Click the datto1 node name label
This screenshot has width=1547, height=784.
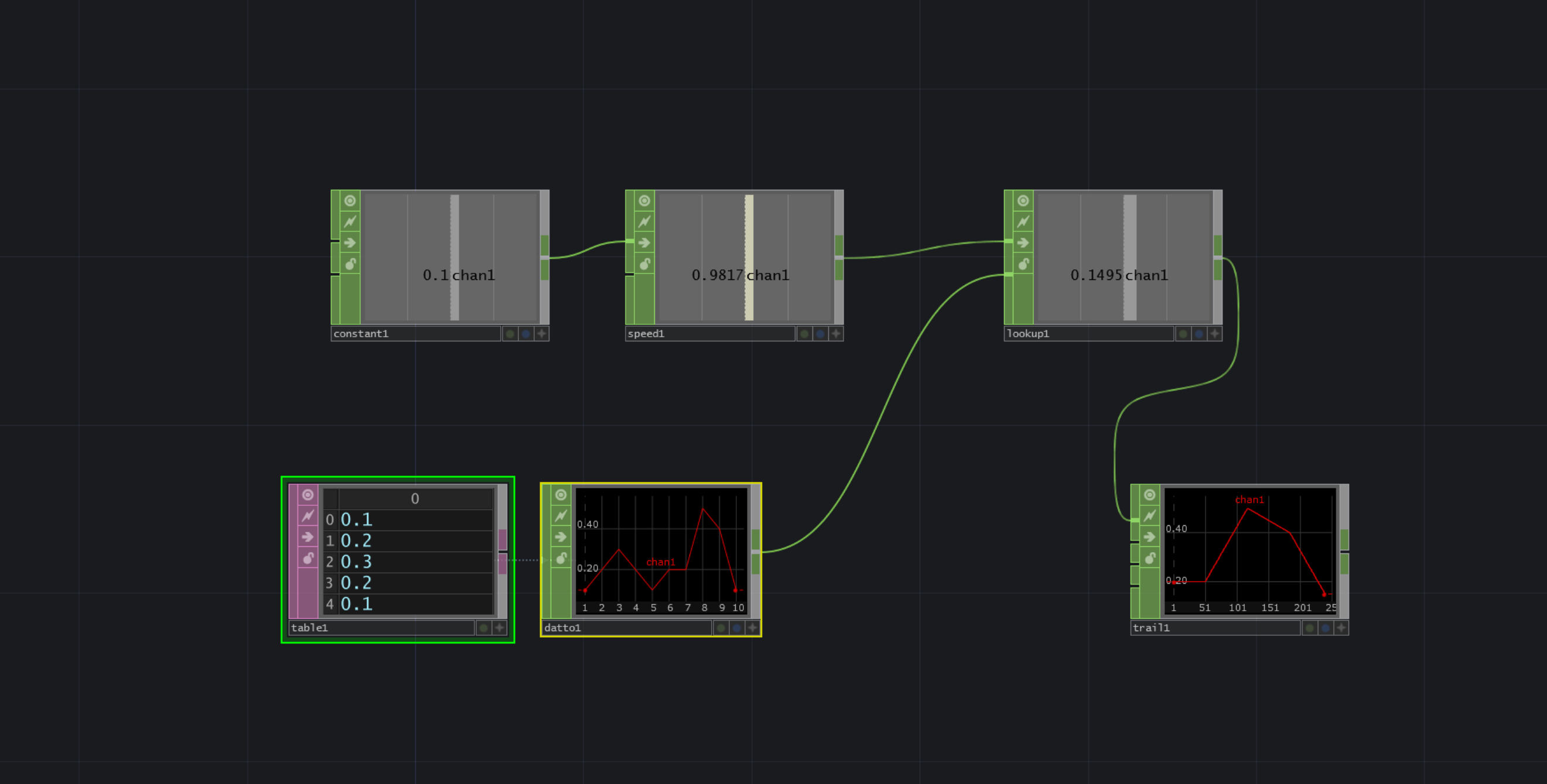[x=626, y=628]
